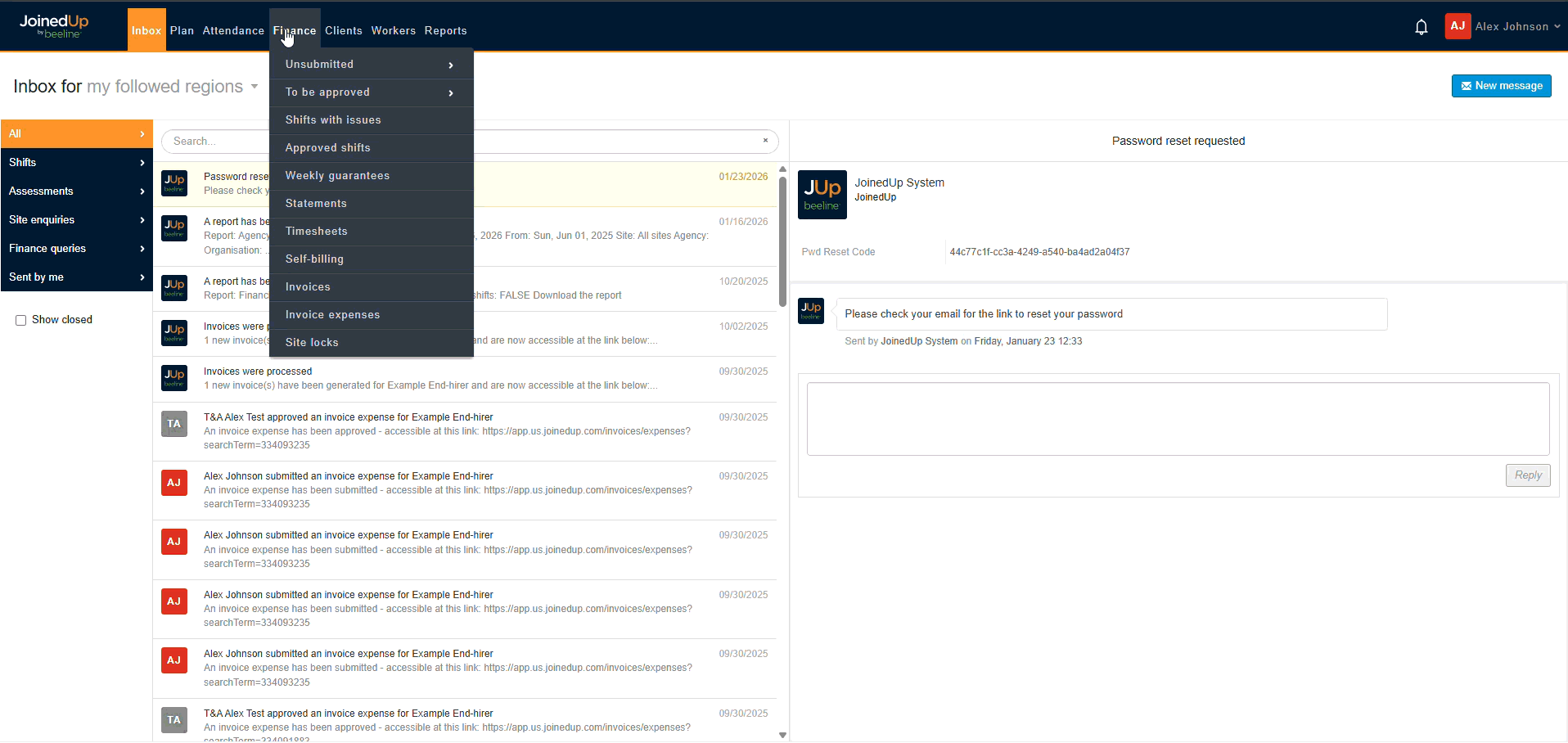The image size is (1568, 743).
Task: Open the Site locks menu entry
Action: (x=312, y=343)
